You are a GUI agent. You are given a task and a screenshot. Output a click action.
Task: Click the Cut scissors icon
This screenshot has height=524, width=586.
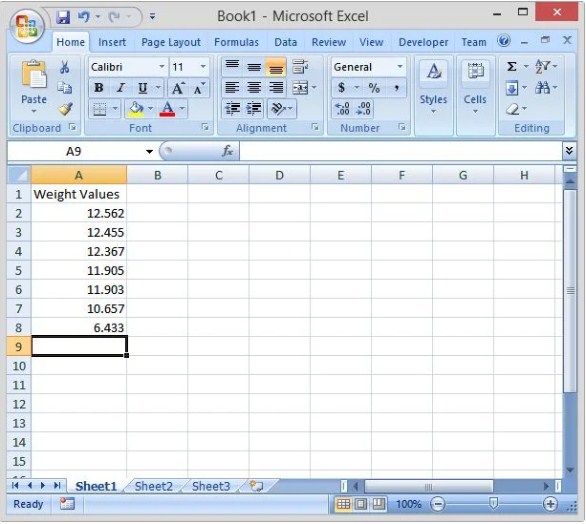pyautogui.click(x=65, y=67)
